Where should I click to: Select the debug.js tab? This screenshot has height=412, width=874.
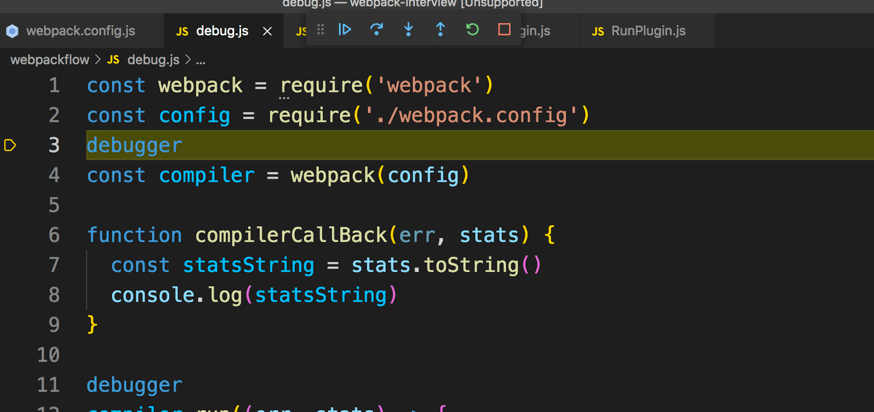(x=221, y=31)
